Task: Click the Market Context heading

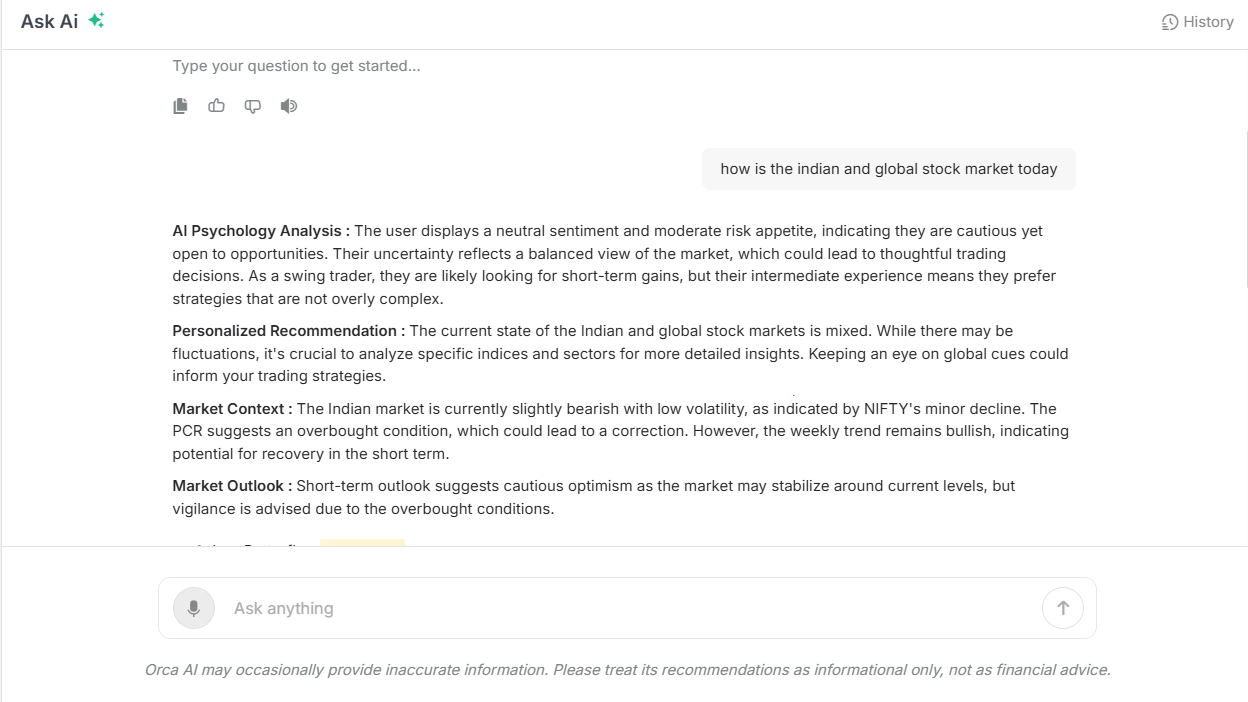Action: pos(232,409)
